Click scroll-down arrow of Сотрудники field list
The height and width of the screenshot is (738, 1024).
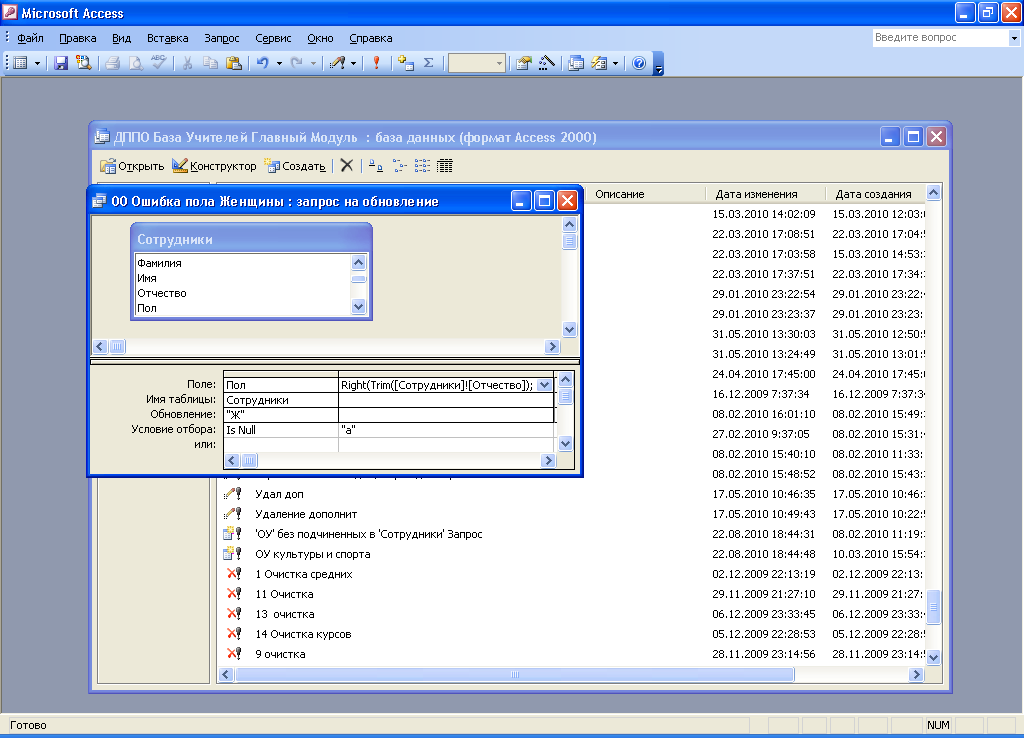[359, 306]
